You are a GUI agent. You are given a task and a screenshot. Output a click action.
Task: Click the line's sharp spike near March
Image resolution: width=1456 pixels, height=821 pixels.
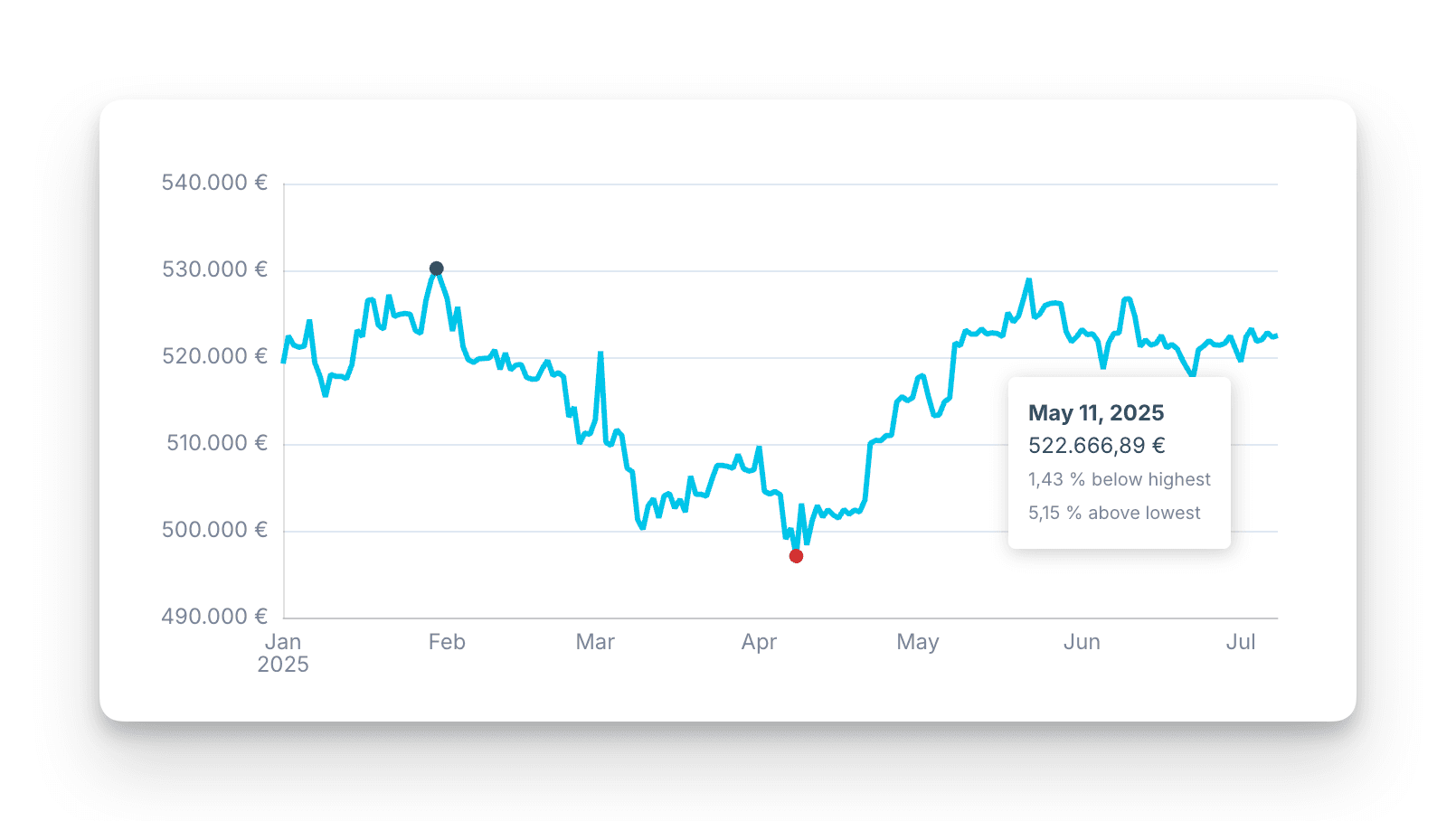(x=600, y=354)
